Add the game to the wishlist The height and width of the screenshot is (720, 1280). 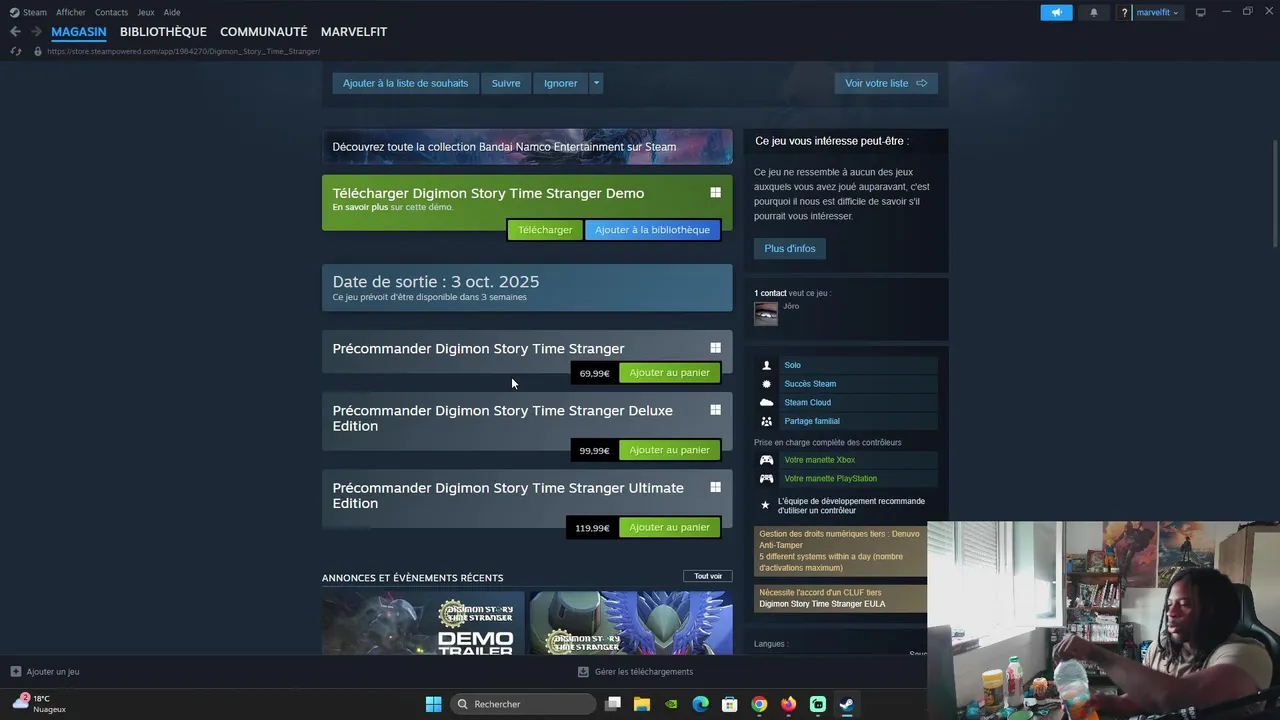(405, 83)
